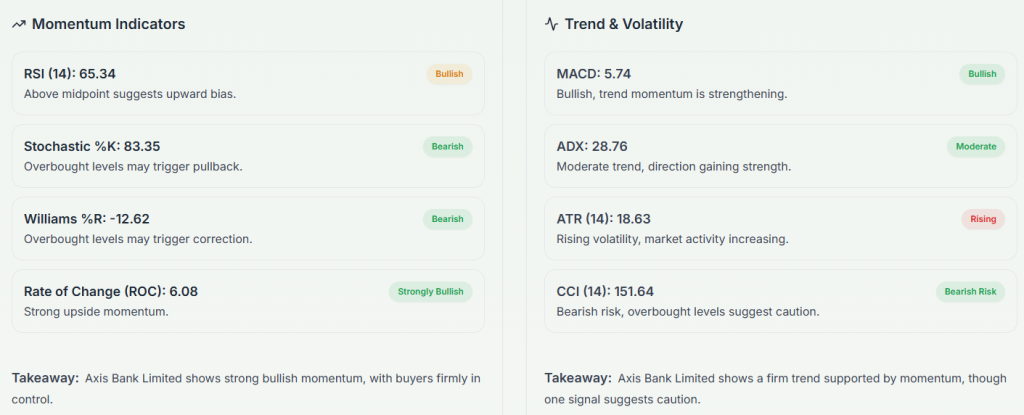Viewport: 1024px width, 415px height.
Task: Select the ADX value heading
Action: 592,146
